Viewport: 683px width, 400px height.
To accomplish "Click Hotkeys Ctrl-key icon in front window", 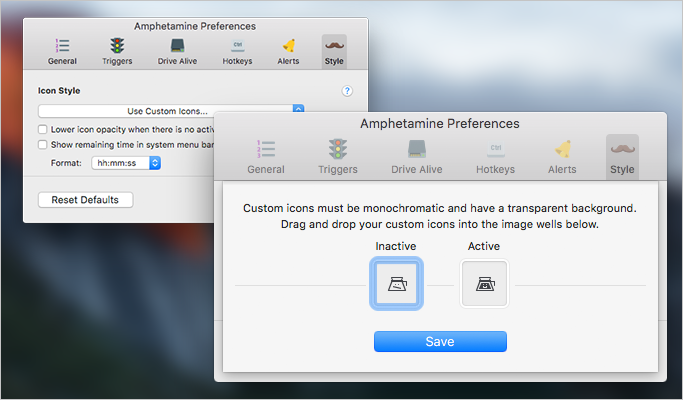I will [x=496, y=149].
